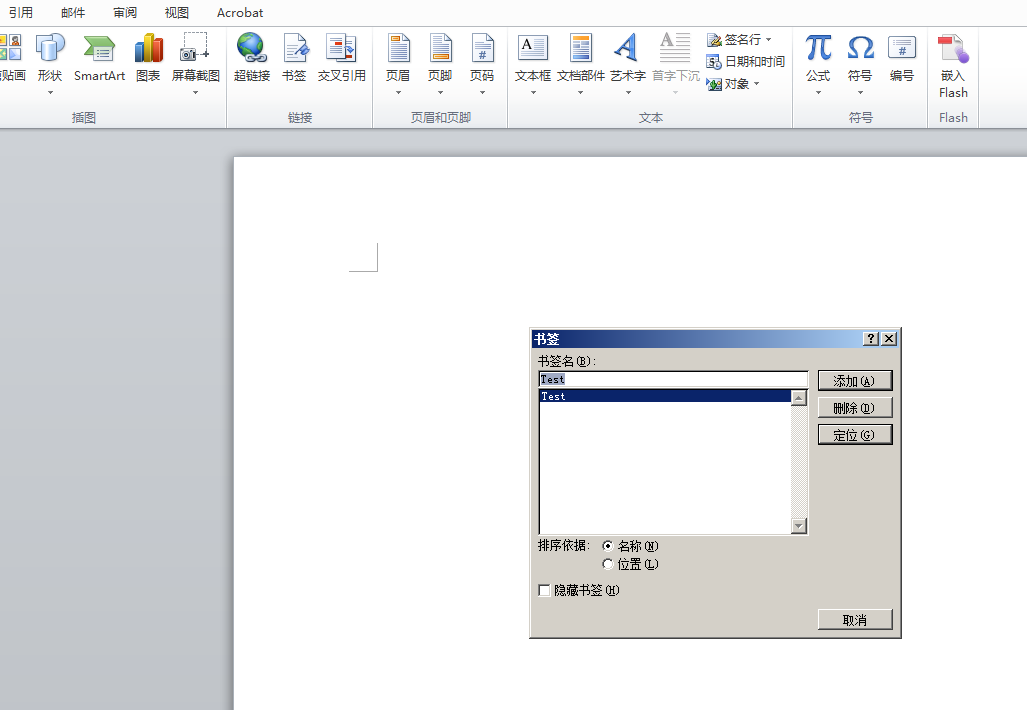1027x710 pixels.
Task: Click the 添加 button in bookmark dialog
Action: click(854, 381)
